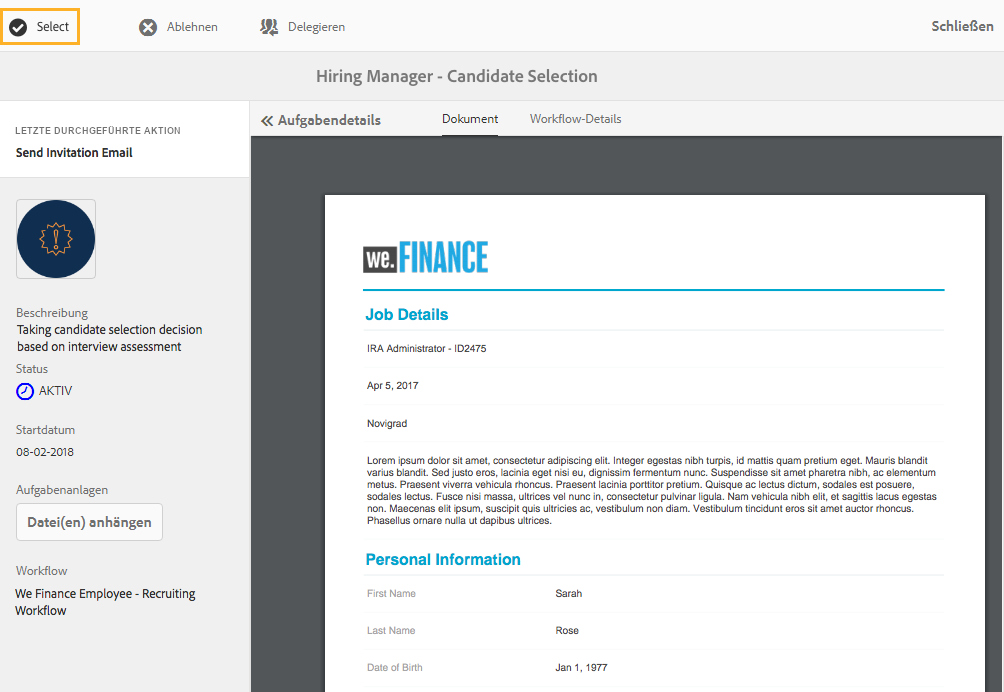Screen dimensions: 1004x692
Task: Click the Ablehnen label
Action: (192, 27)
